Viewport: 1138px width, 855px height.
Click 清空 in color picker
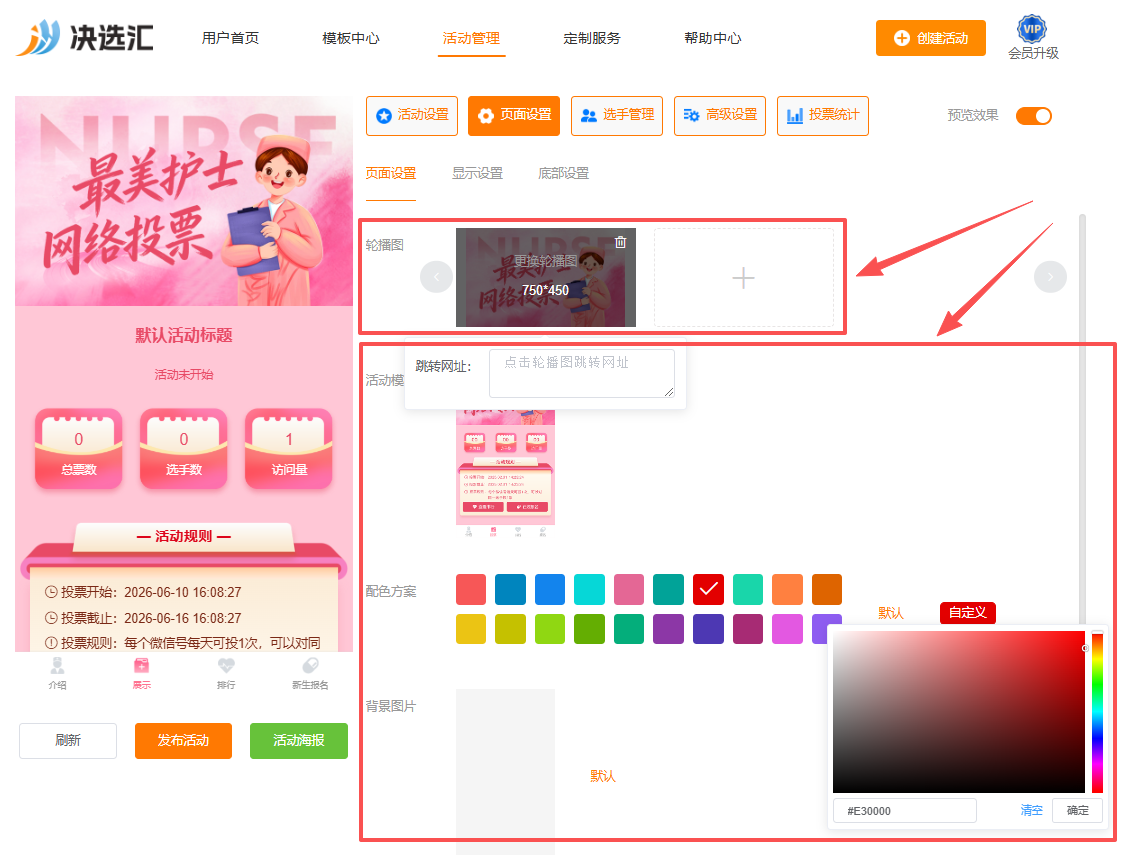tap(1031, 810)
